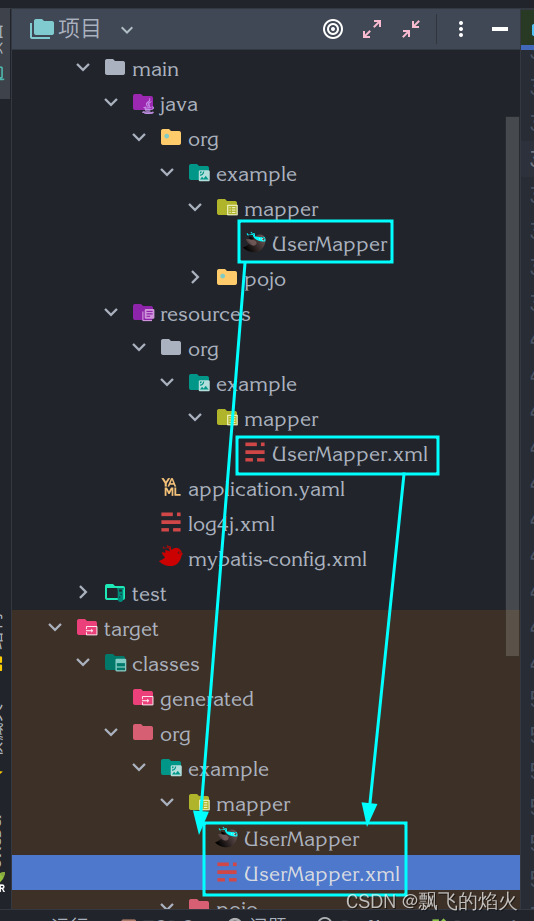This screenshot has width=534, height=921.
Task: Select UserMapper under java mapper package
Action: (330, 243)
